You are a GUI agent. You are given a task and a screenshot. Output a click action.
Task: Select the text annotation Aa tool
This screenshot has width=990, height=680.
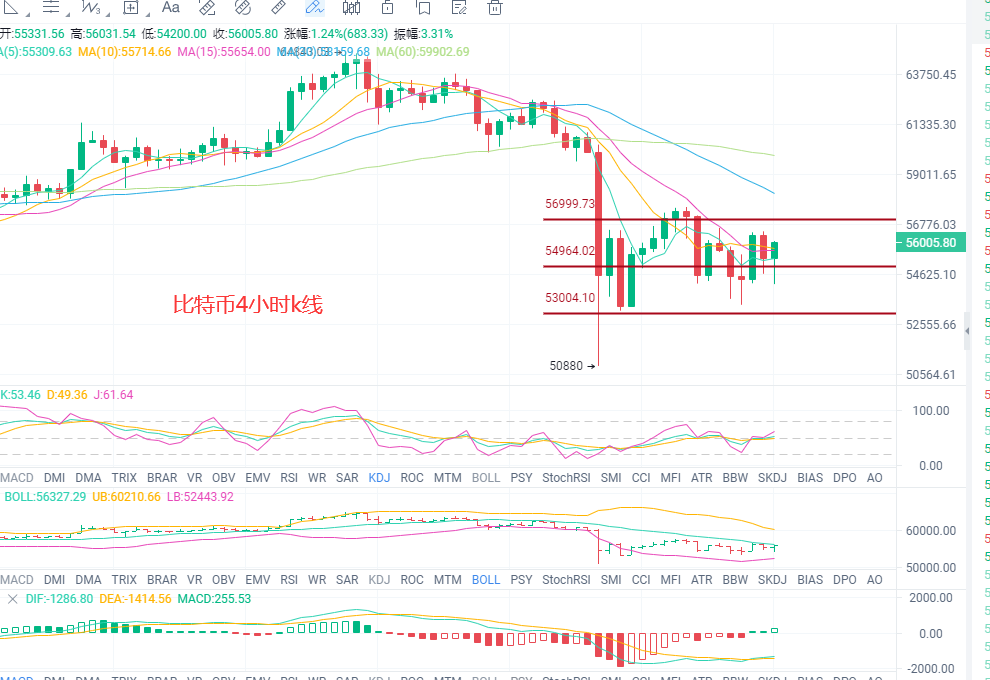(x=171, y=8)
